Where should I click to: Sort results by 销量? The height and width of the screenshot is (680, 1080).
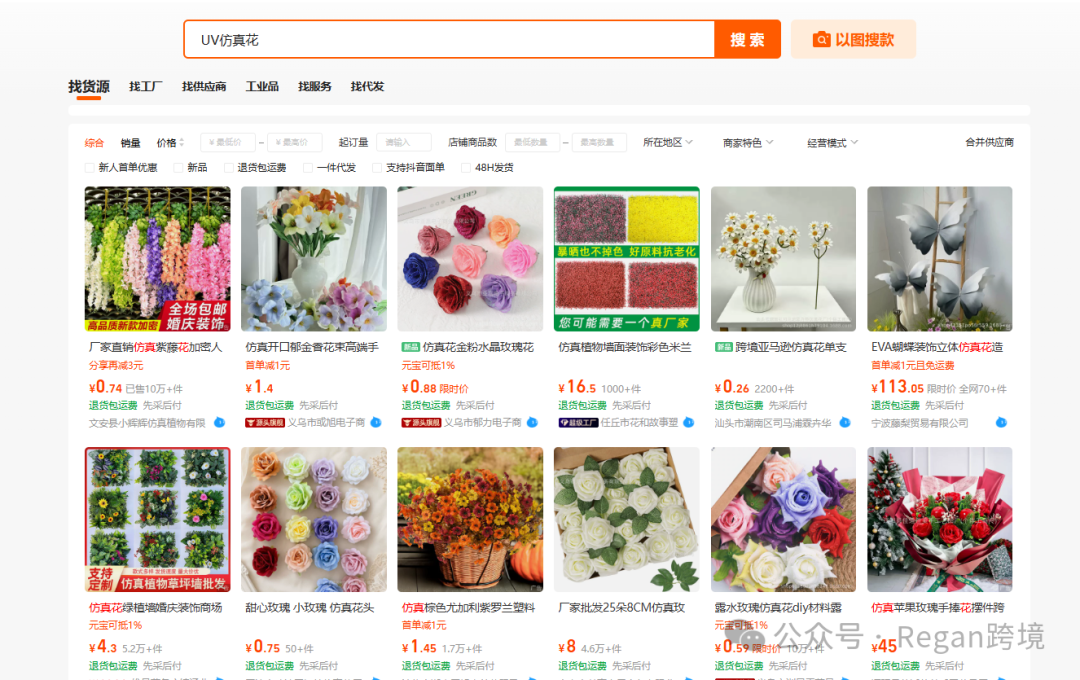[x=130, y=143]
